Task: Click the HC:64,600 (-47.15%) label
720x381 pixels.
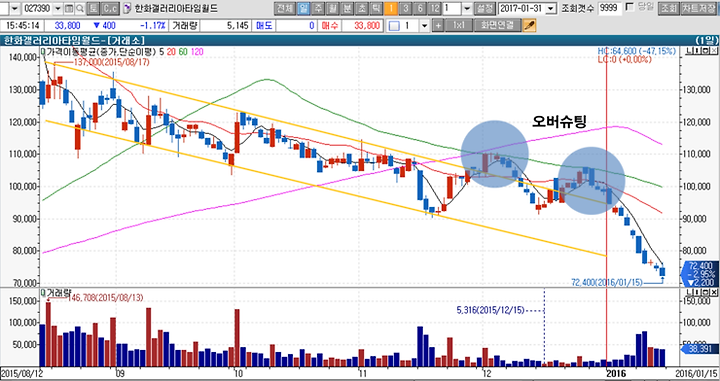Action: [637, 51]
